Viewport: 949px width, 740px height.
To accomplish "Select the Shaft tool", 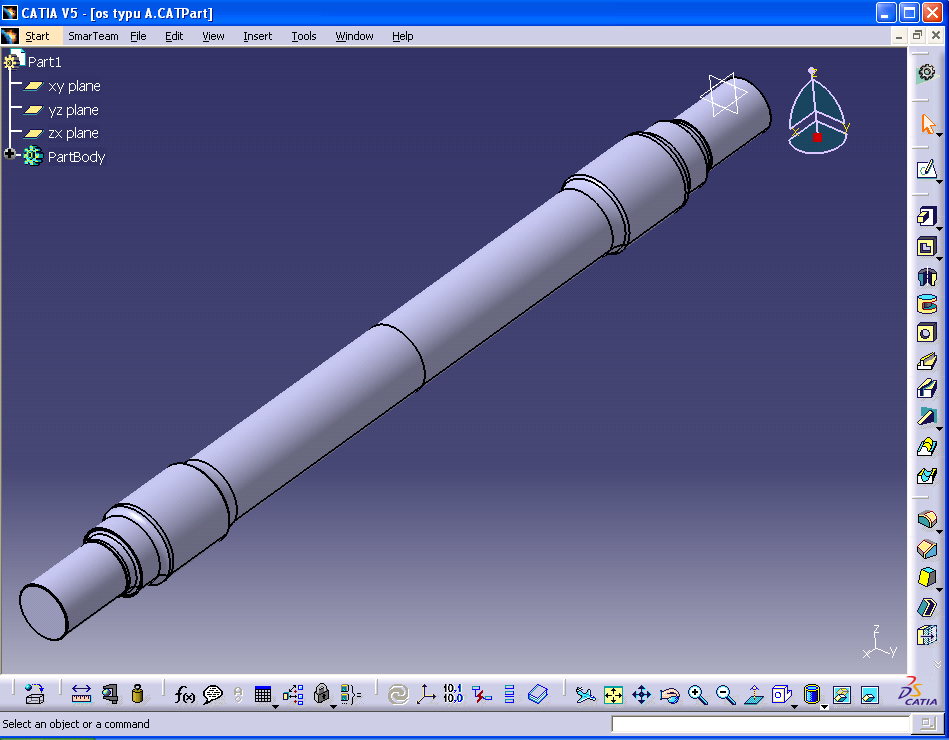I will point(927,277).
